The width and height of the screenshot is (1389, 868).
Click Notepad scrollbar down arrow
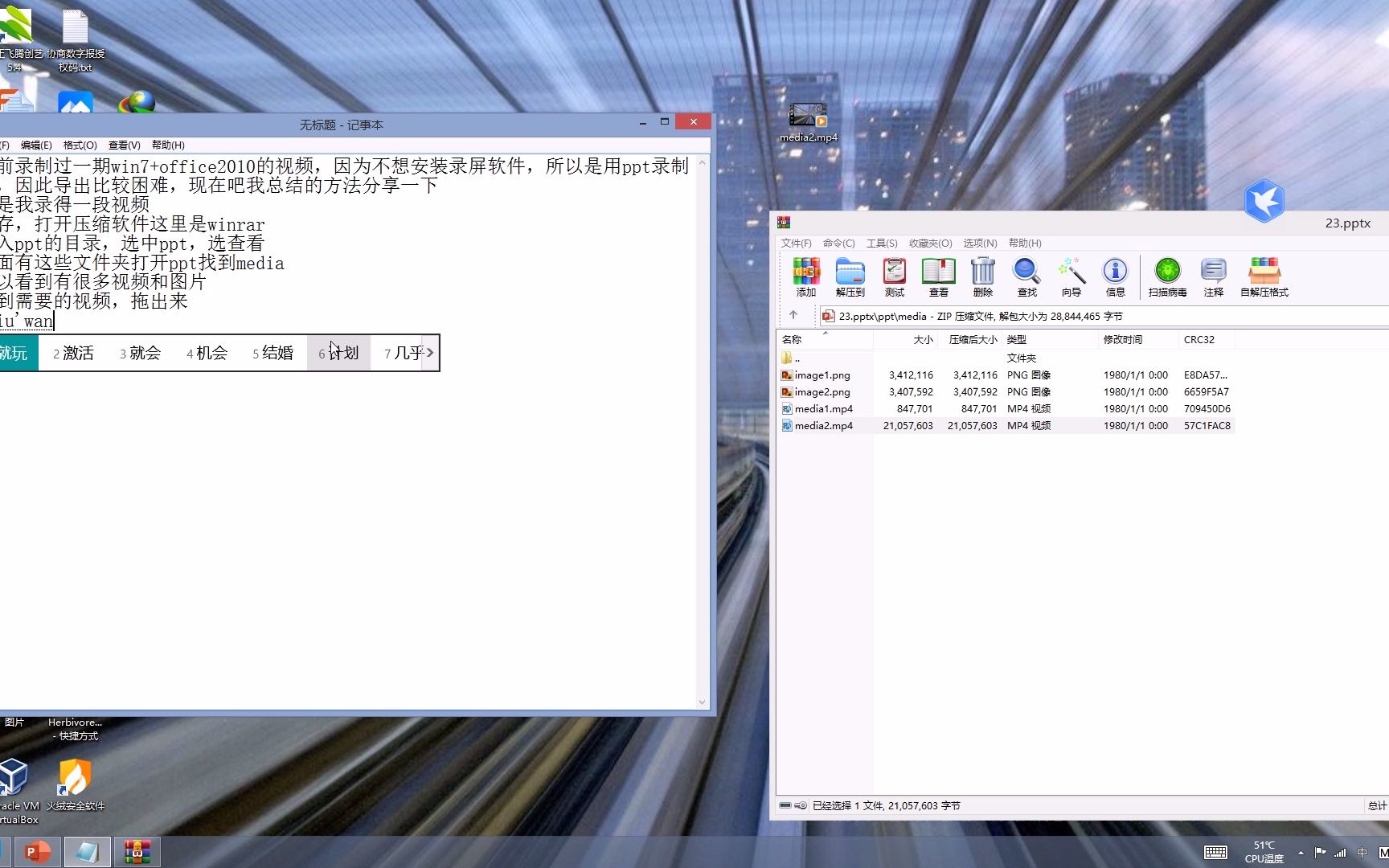point(703,702)
